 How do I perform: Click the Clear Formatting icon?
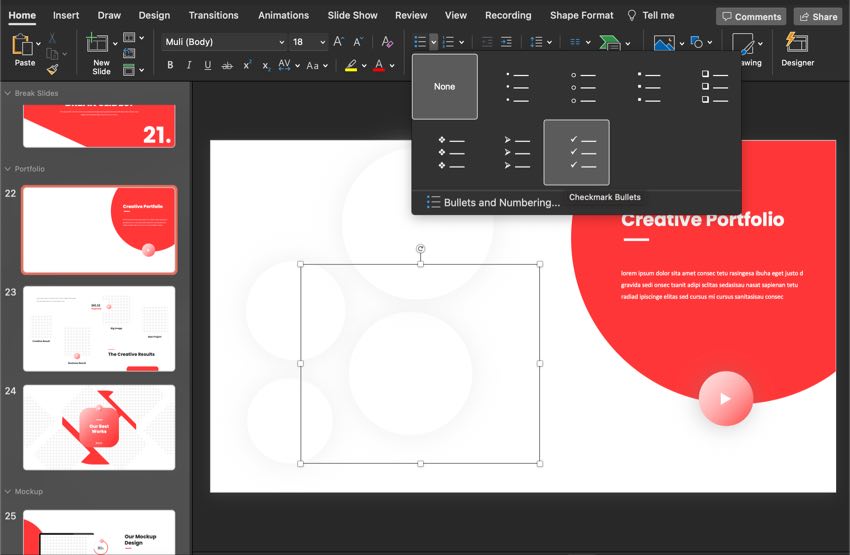click(x=387, y=42)
